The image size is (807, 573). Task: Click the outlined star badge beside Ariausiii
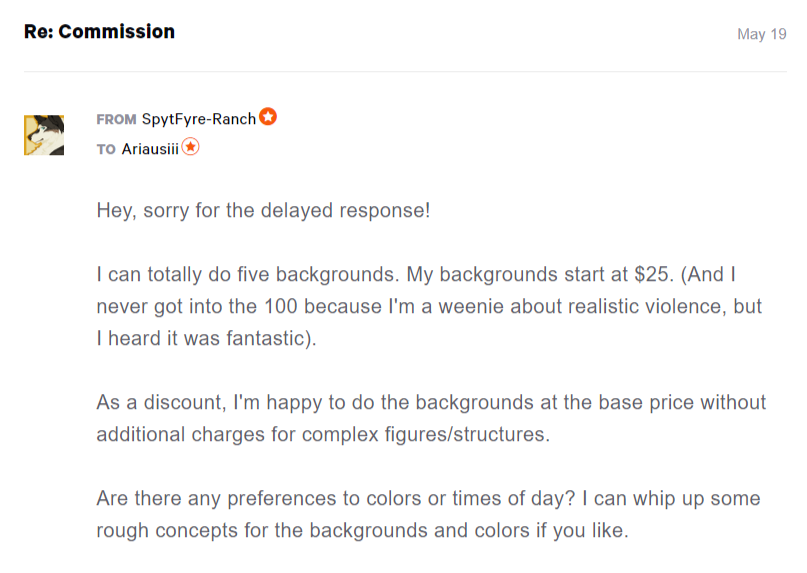point(190,147)
